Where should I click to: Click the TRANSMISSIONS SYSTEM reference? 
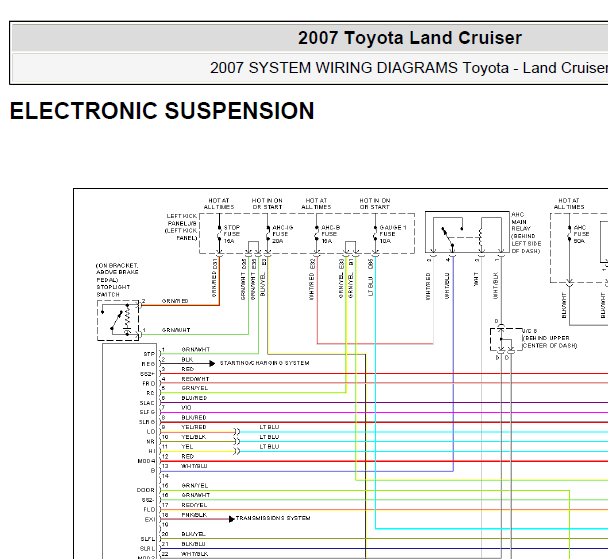pyautogui.click(x=273, y=518)
